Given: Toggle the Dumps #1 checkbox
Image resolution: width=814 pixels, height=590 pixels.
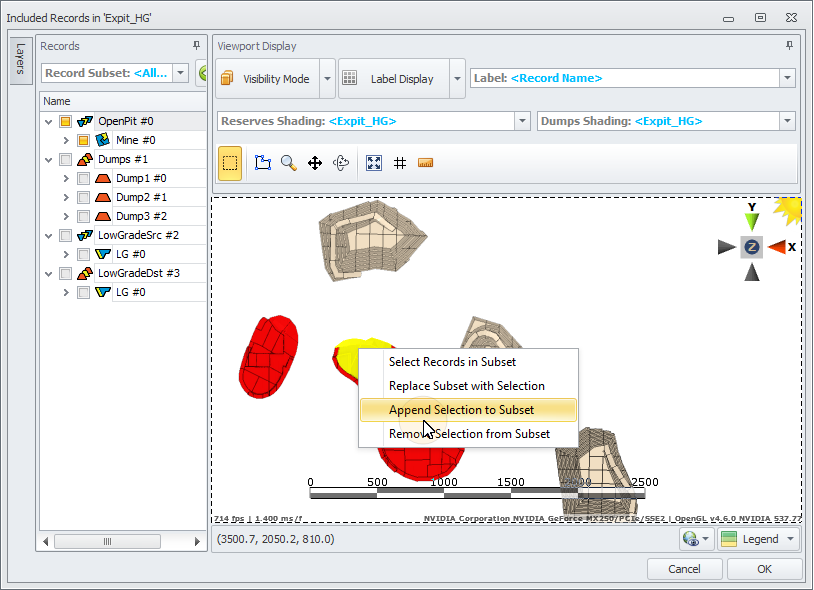Looking at the screenshot, I should (x=66, y=159).
